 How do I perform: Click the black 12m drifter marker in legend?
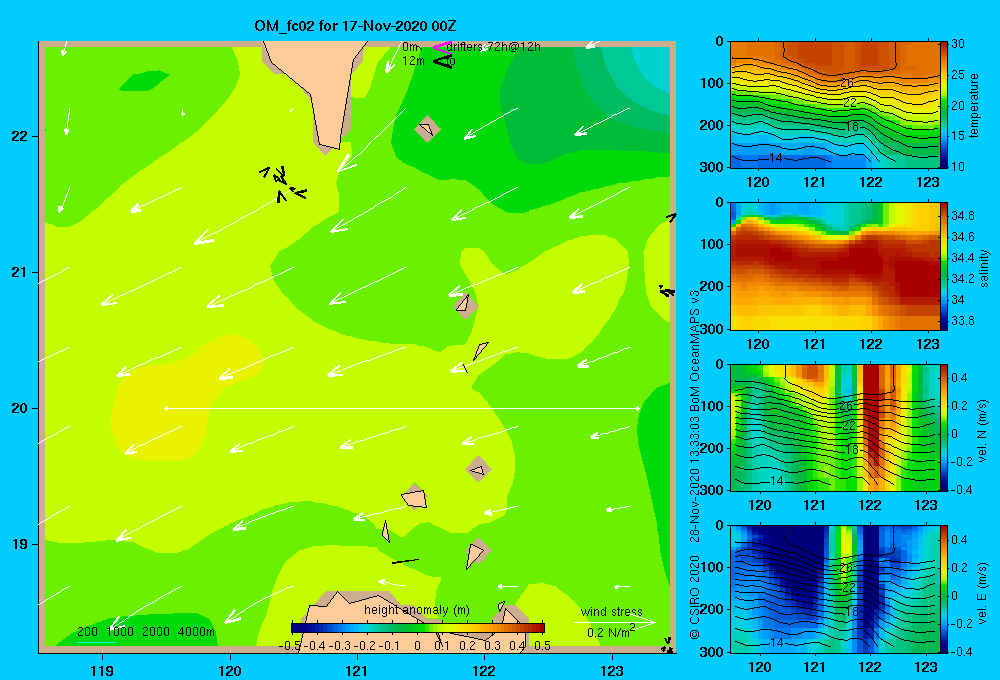click(x=443, y=61)
